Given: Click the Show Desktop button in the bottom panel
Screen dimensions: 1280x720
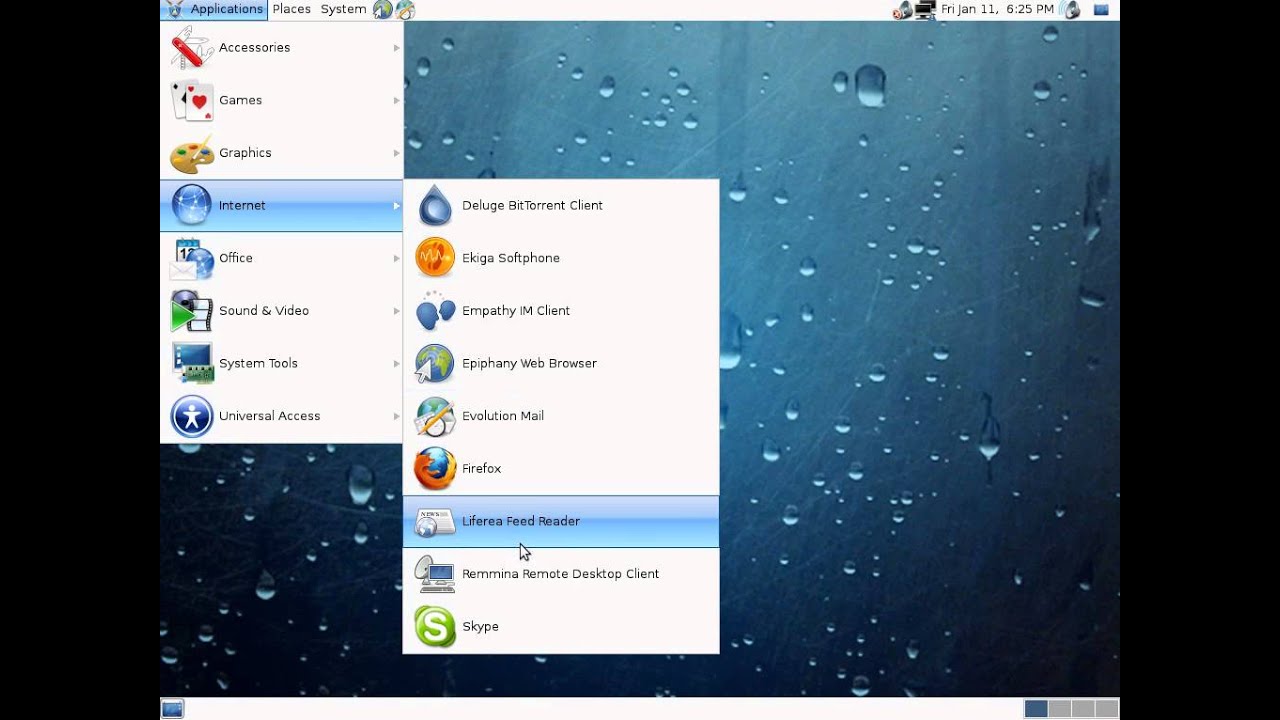Looking at the screenshot, I should [x=172, y=709].
